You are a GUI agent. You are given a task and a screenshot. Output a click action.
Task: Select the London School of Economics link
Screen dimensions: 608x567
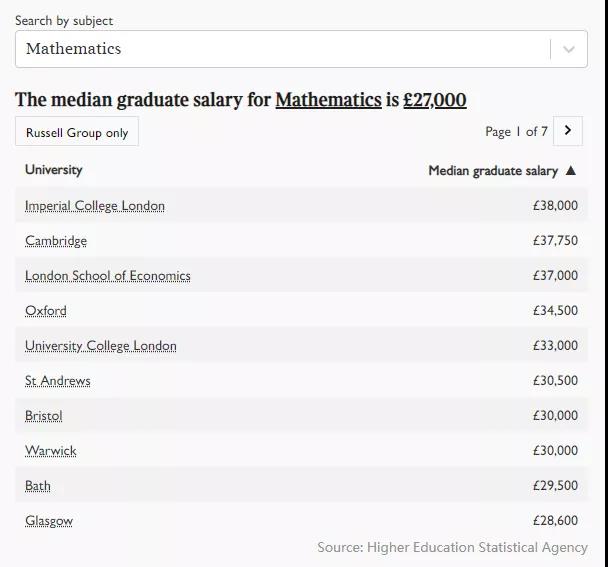(x=108, y=276)
